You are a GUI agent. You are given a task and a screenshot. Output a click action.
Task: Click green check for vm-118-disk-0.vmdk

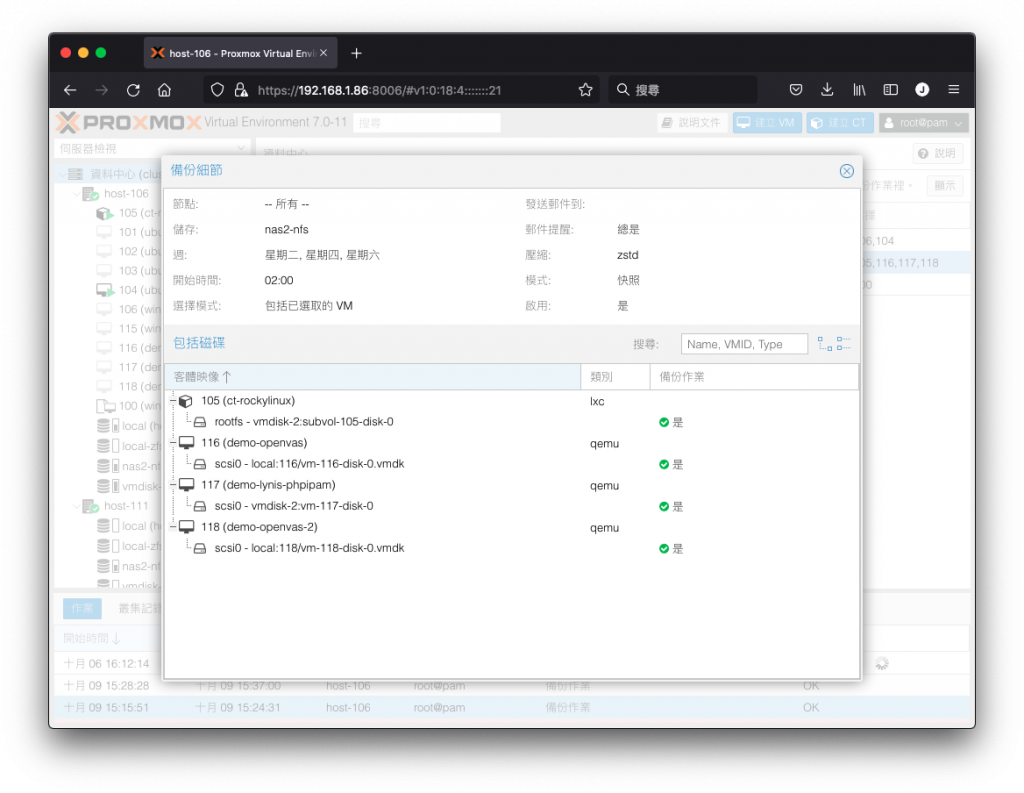tap(664, 549)
